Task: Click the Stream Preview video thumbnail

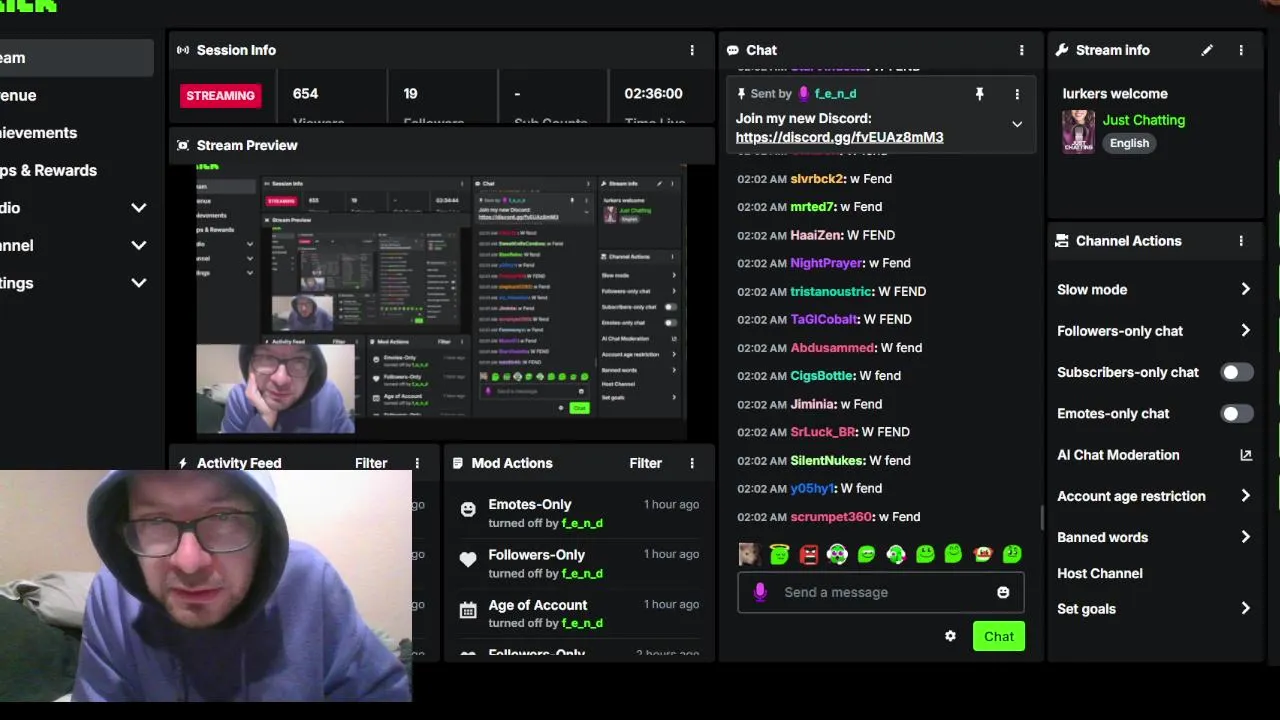Action: 440,300
